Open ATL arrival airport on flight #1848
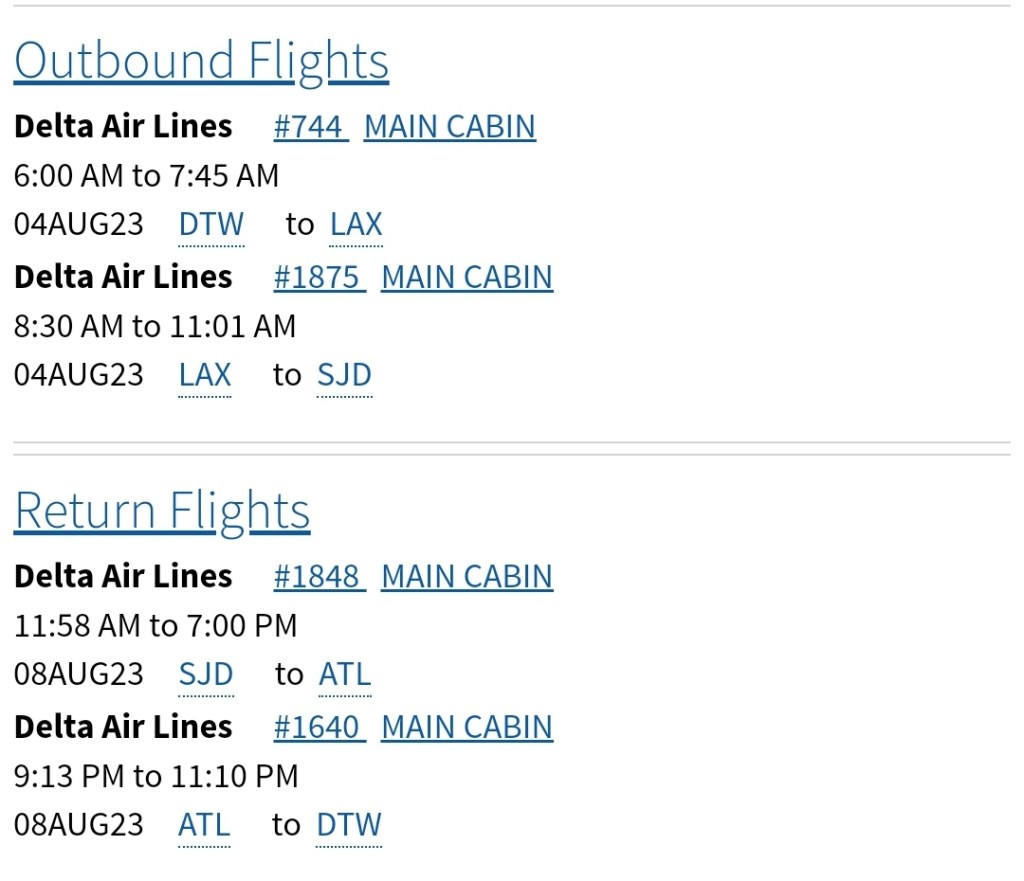 [x=345, y=675]
